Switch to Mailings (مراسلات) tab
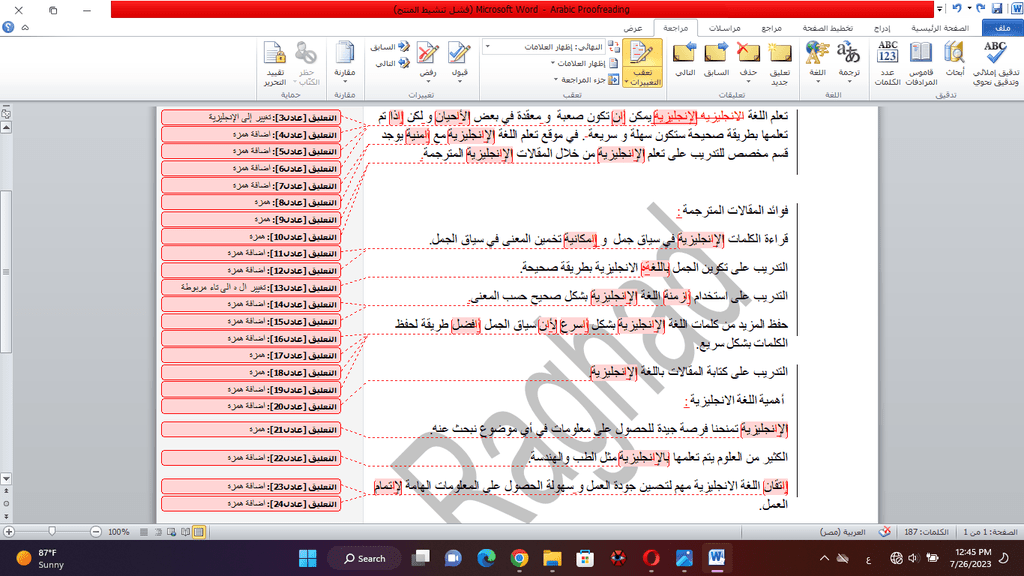 click(x=725, y=28)
